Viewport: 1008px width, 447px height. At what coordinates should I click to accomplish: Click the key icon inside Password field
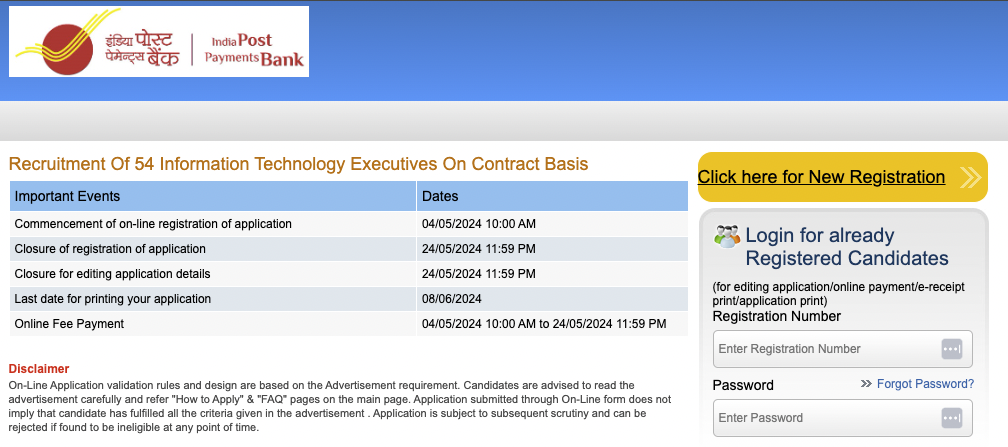click(x=951, y=418)
